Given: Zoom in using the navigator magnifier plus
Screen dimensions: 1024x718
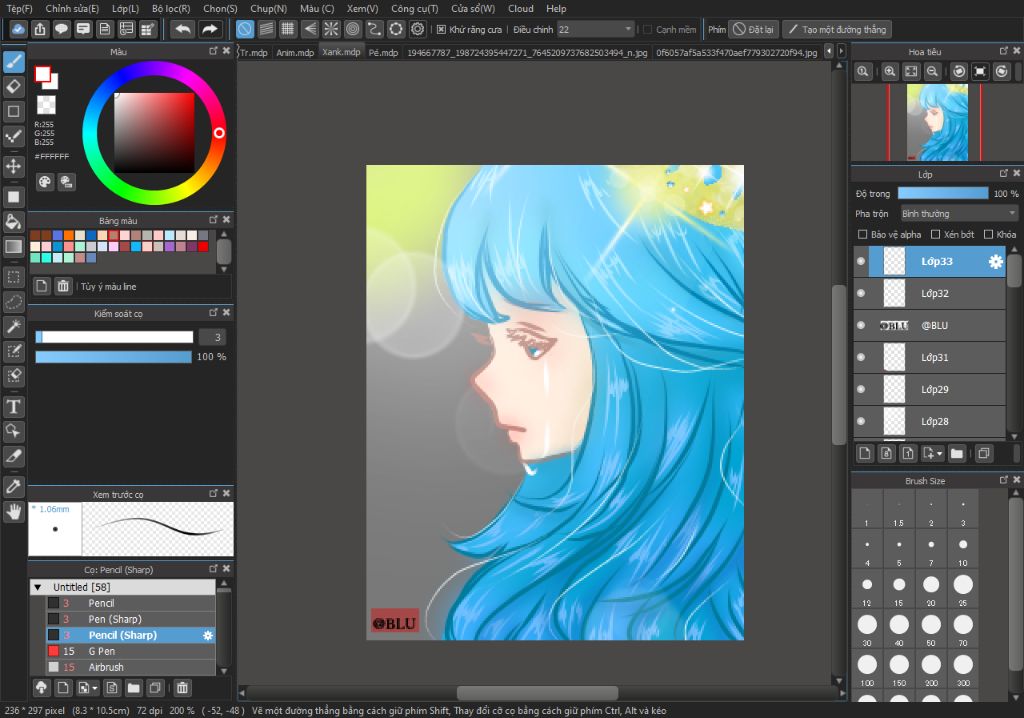Looking at the screenshot, I should point(889,72).
